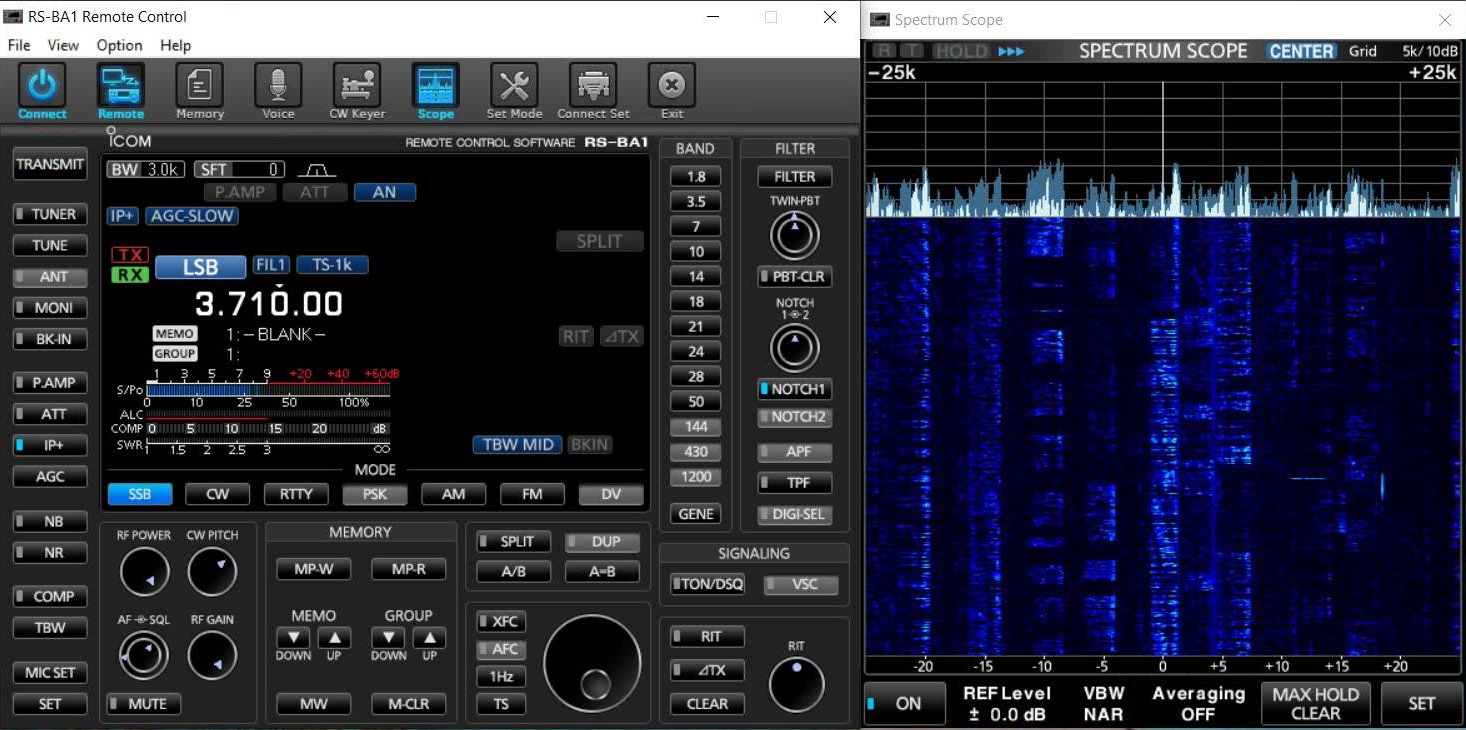Open the Memory toolbar icon
The height and width of the screenshot is (730, 1466).
(x=200, y=86)
